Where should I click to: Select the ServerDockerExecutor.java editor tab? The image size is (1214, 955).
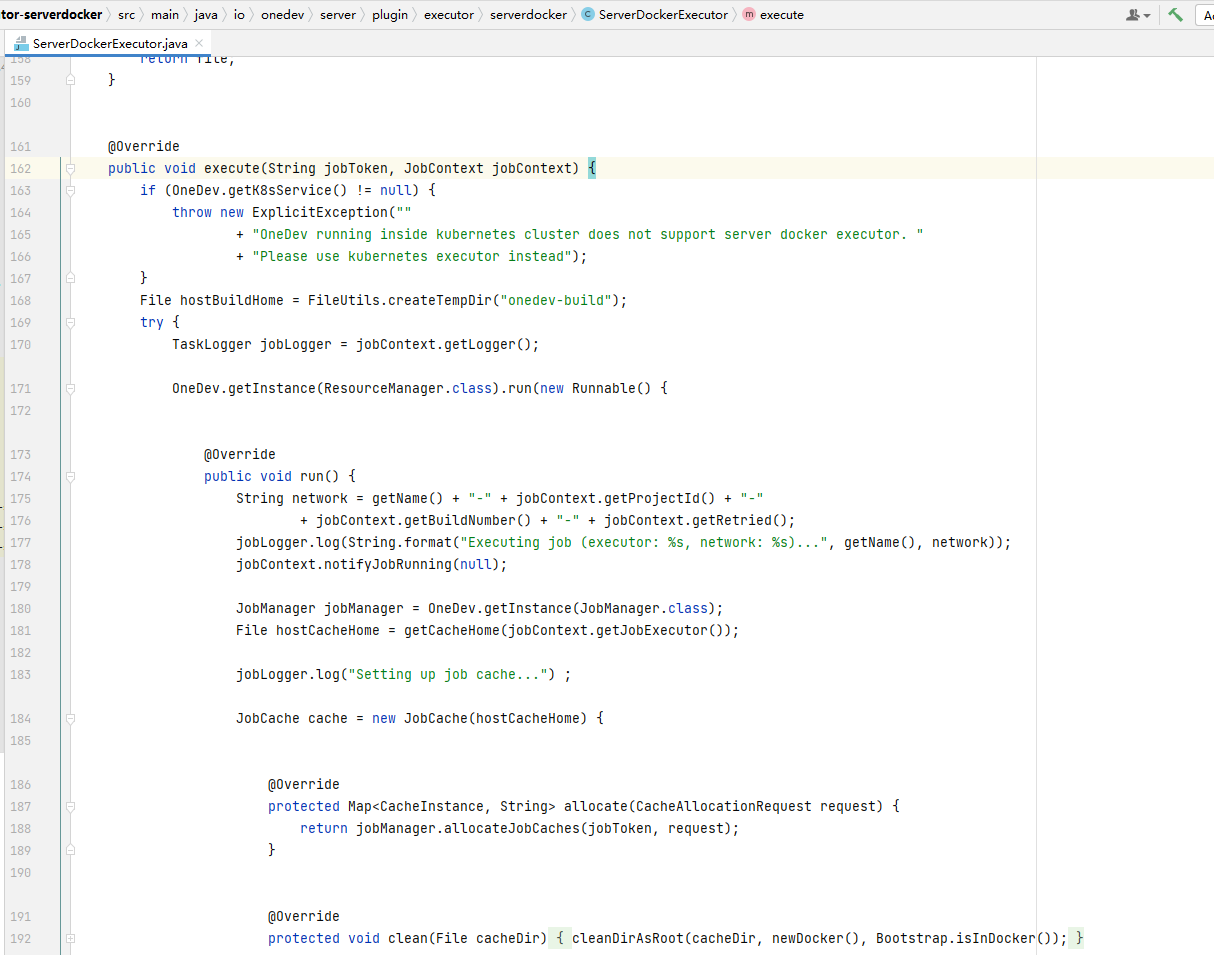pyautogui.click(x=108, y=44)
